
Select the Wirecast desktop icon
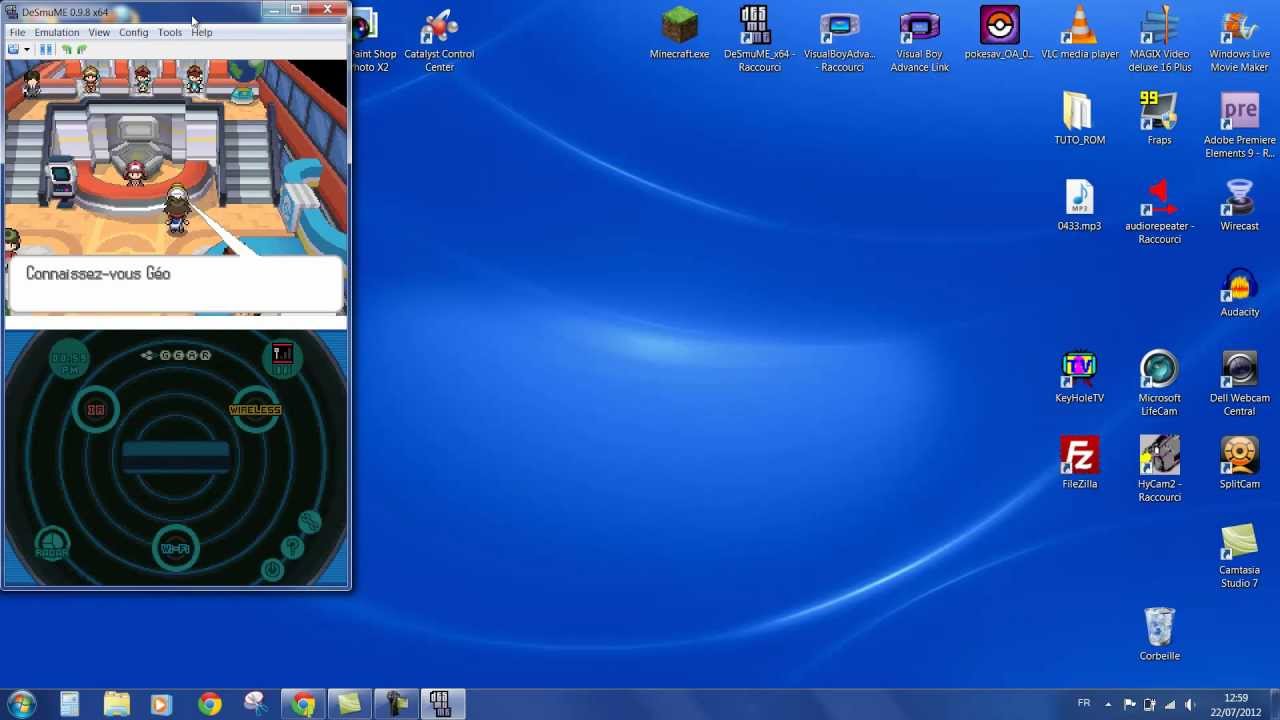point(1239,205)
